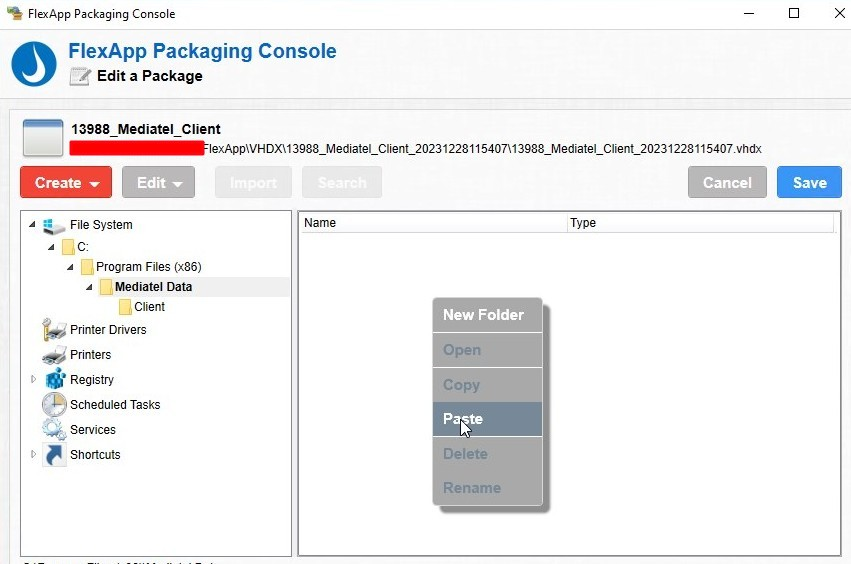851x564 pixels.
Task: Click the Printer Drivers icon
Action: pyautogui.click(x=54, y=329)
